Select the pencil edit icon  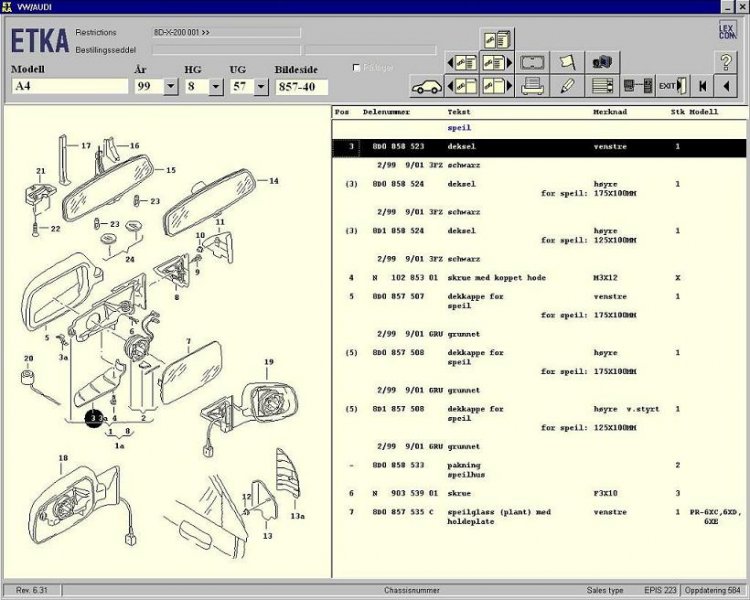coord(567,86)
